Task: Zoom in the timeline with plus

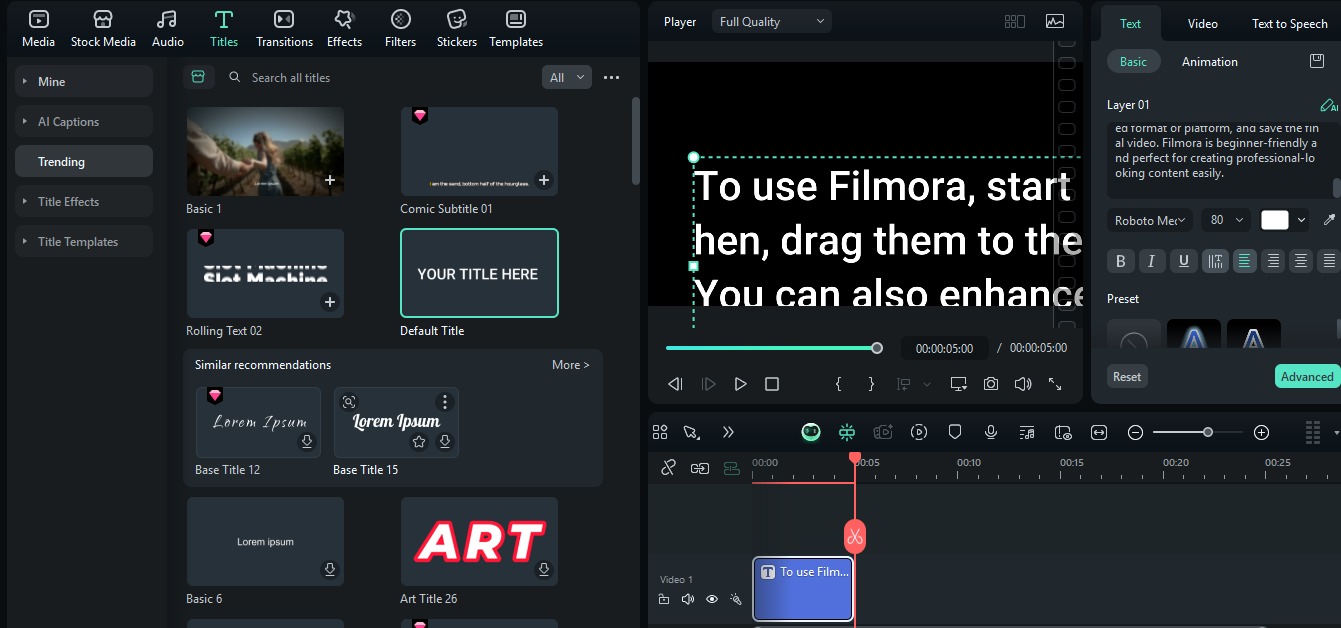Action: coord(1261,433)
